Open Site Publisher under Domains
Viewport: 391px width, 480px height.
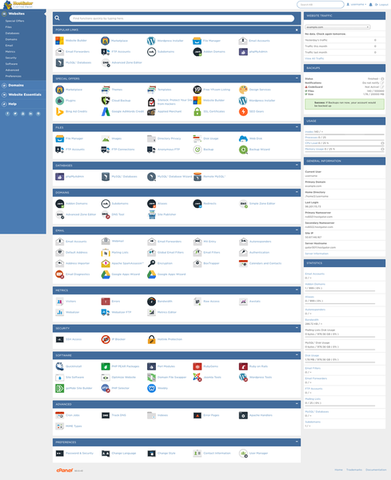[x=167, y=214]
